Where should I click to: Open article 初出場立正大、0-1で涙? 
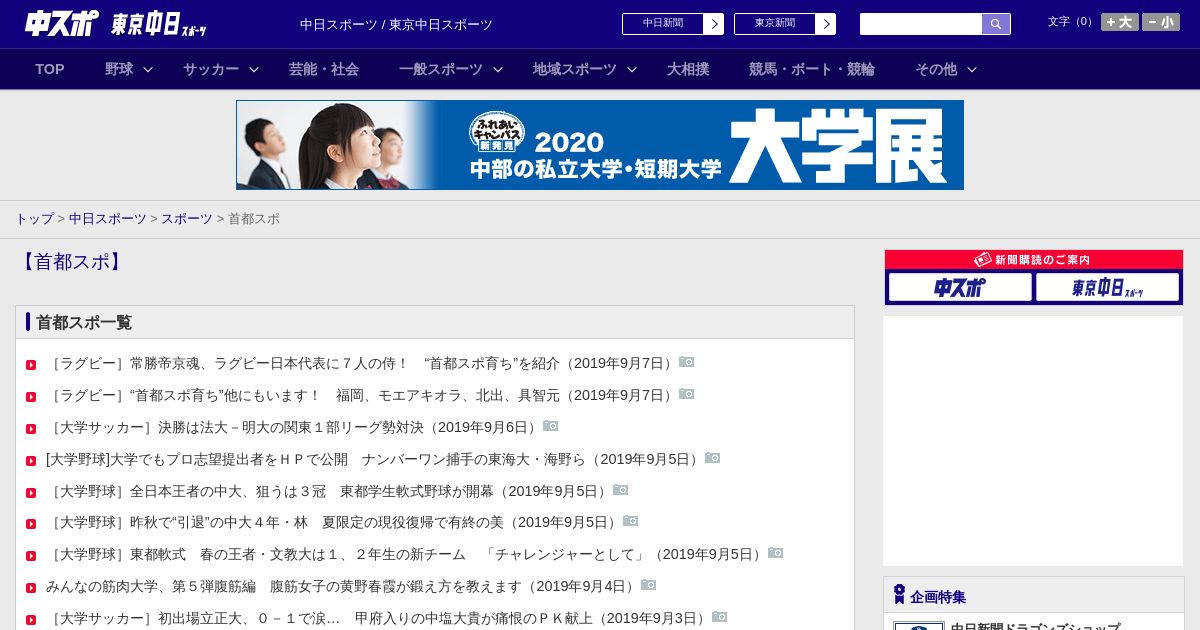(x=378, y=618)
